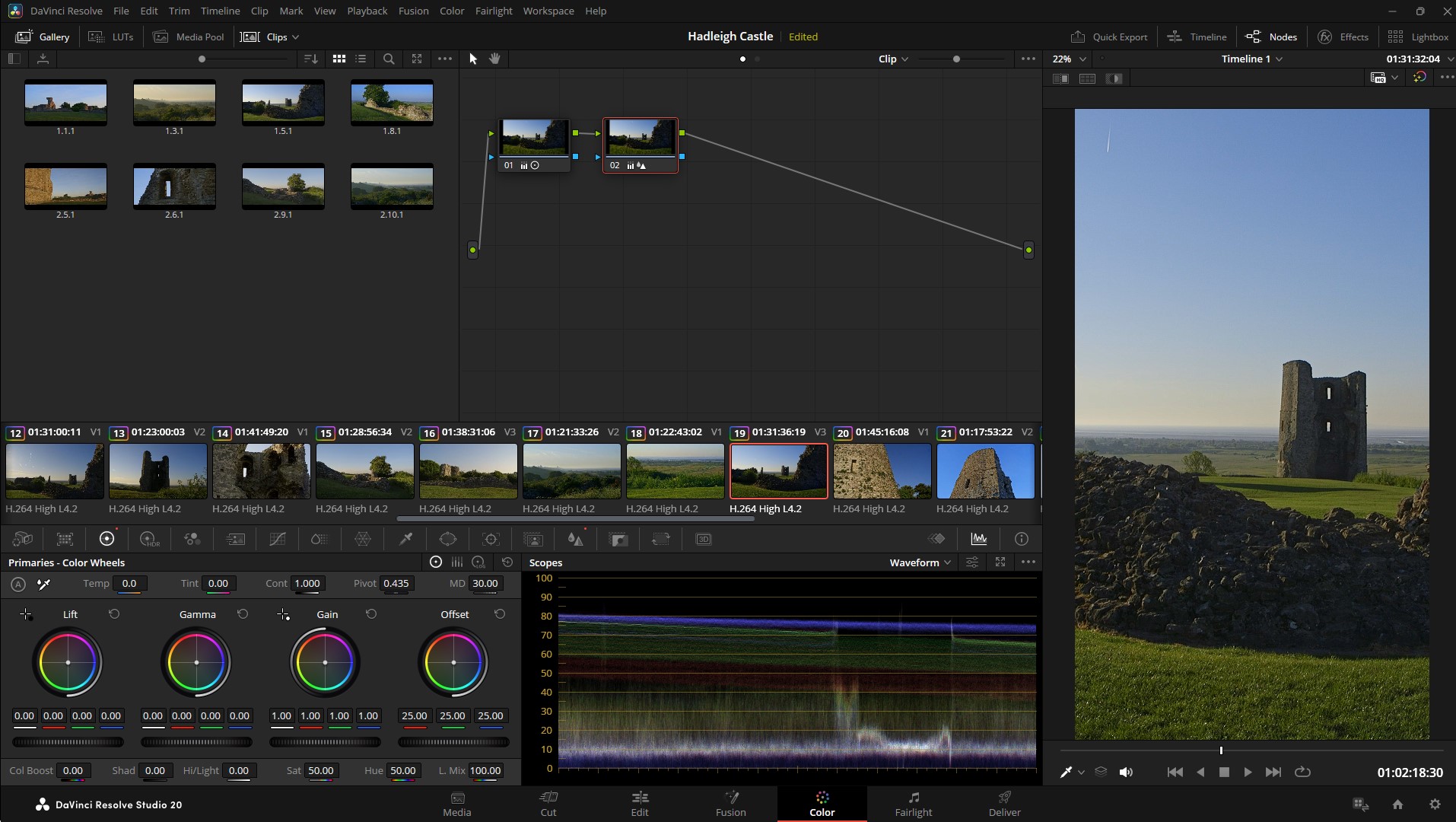This screenshot has width=1456, height=822.
Task: Open the HDR color wheels palette
Action: (150, 539)
